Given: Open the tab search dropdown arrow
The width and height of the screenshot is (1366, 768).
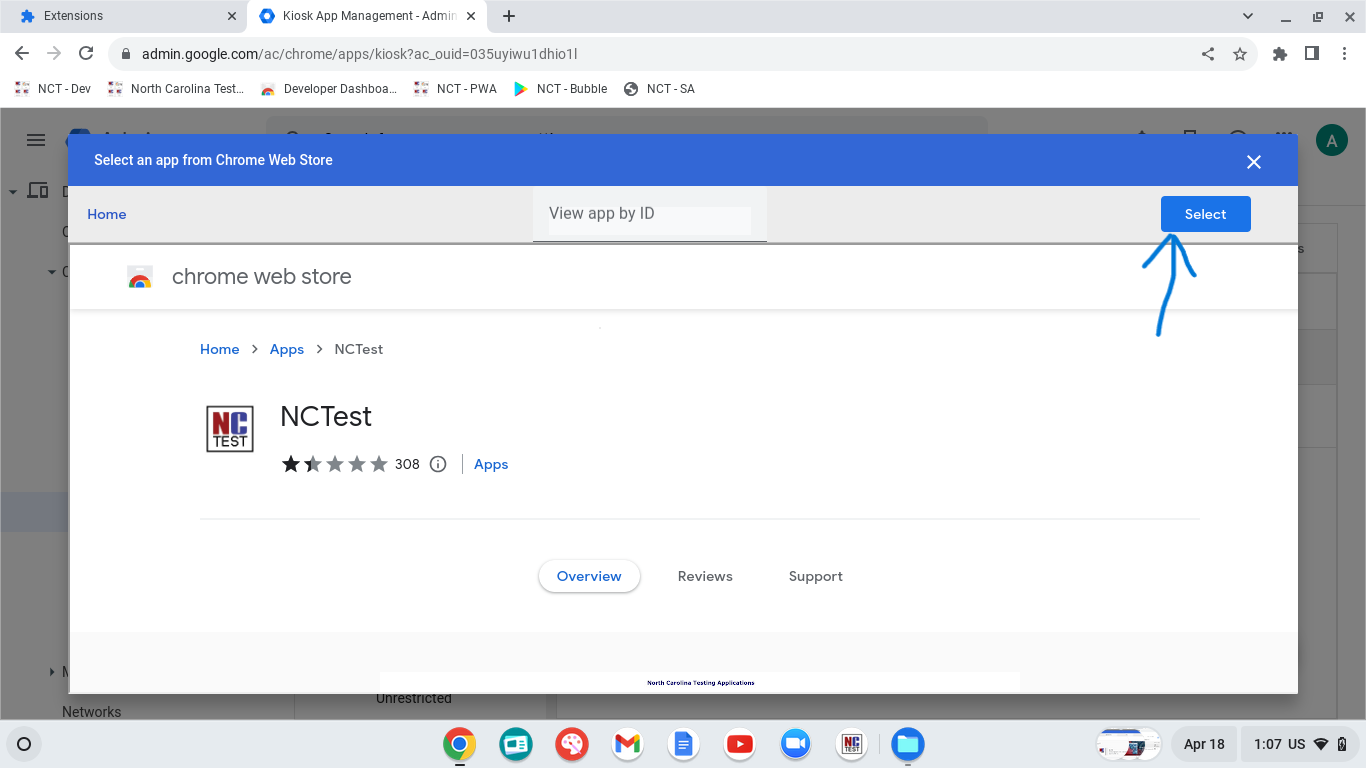Looking at the screenshot, I should (x=1248, y=16).
